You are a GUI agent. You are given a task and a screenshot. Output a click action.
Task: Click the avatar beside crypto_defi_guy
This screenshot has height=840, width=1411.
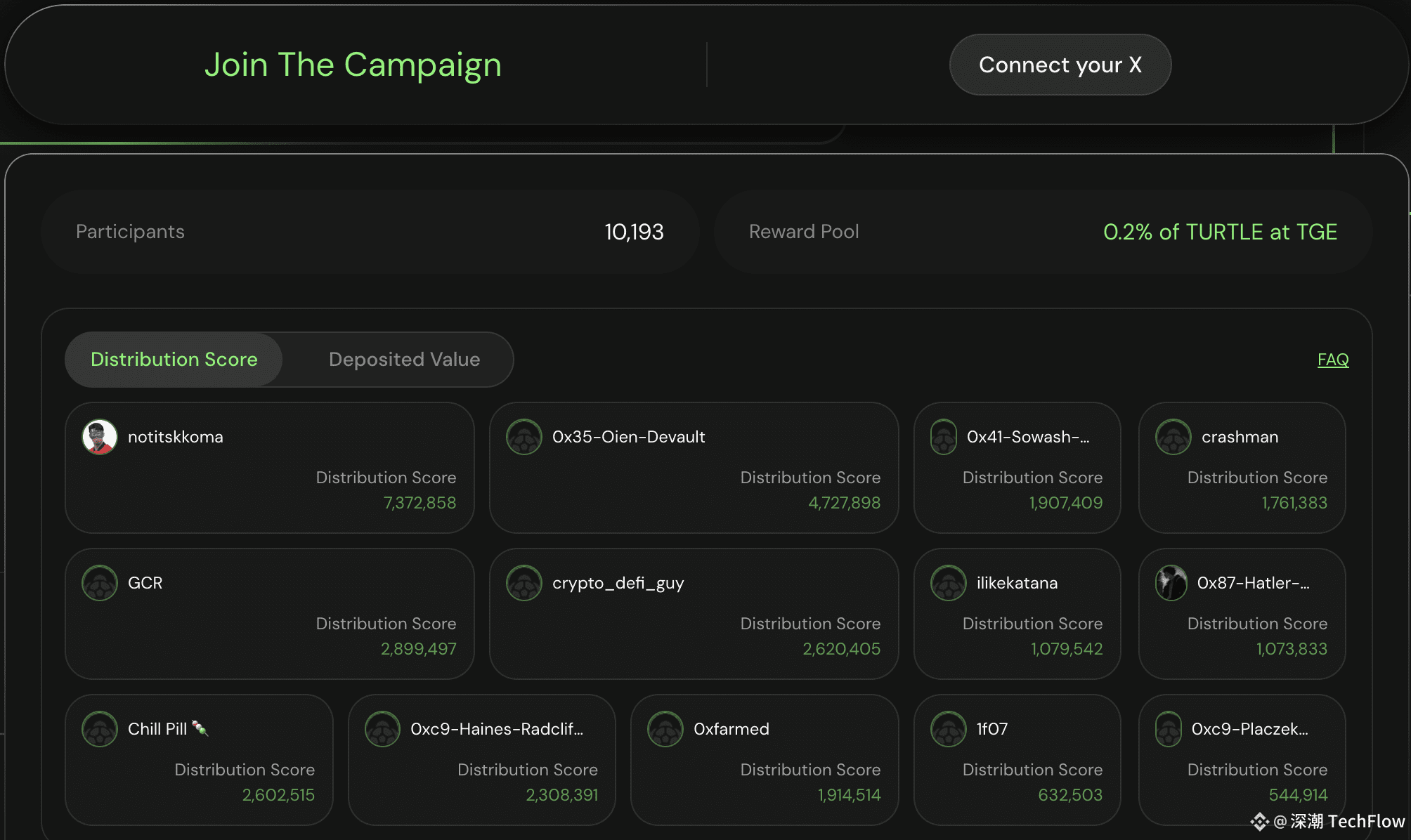[524, 583]
